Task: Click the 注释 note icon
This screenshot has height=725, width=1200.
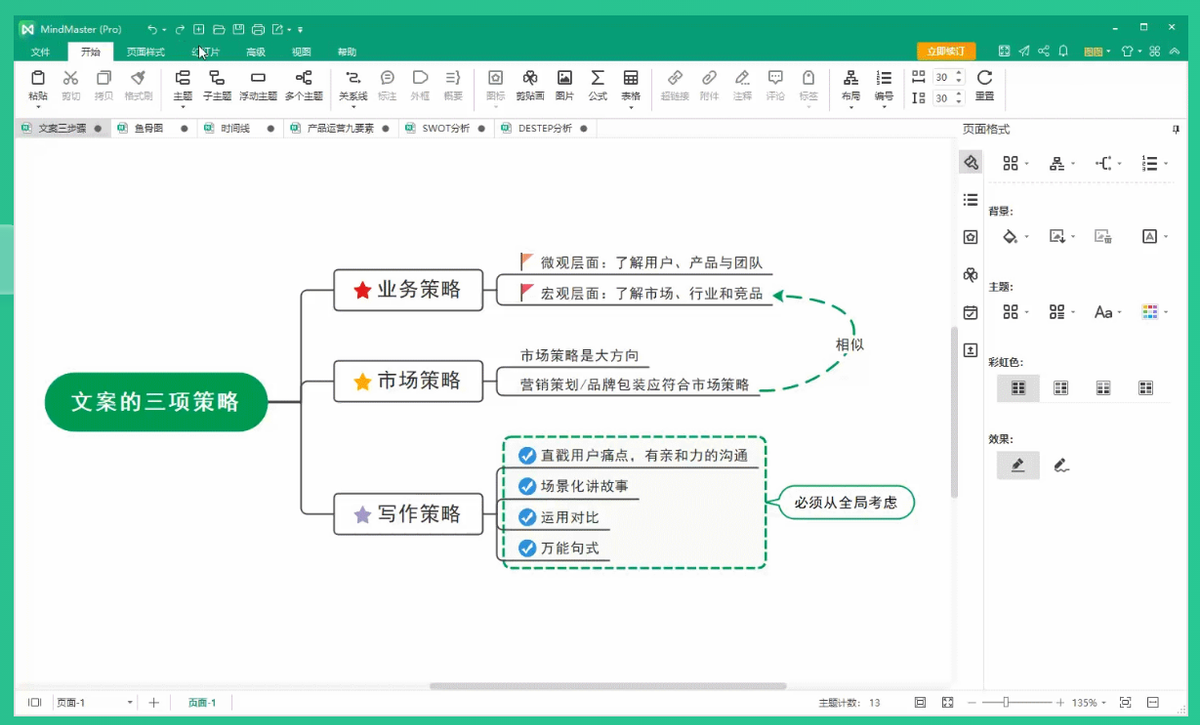Action: pyautogui.click(x=742, y=78)
